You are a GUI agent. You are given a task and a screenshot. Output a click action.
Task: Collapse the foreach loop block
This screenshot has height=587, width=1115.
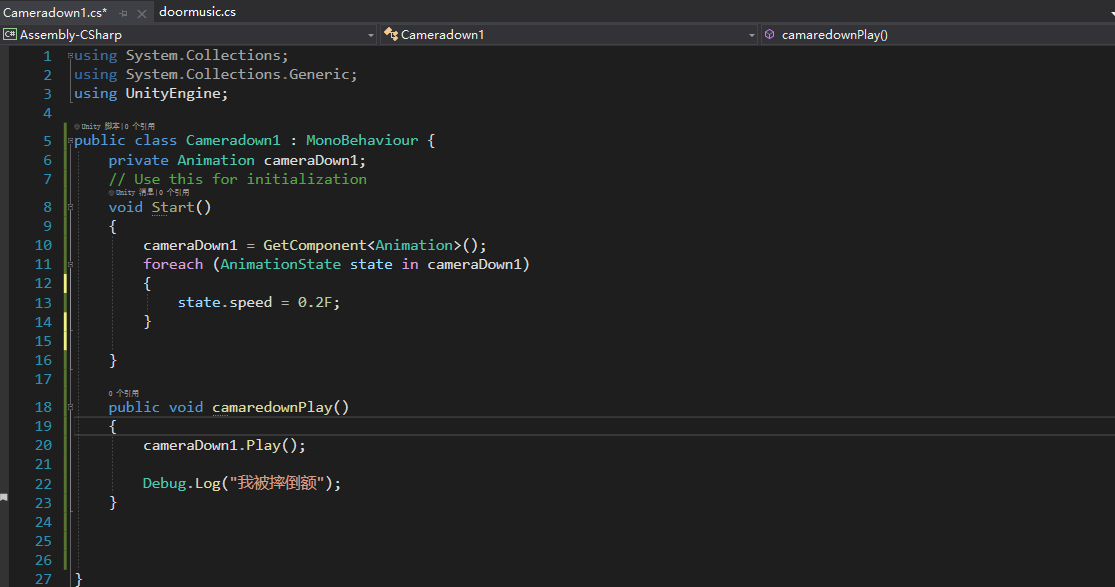[70, 264]
